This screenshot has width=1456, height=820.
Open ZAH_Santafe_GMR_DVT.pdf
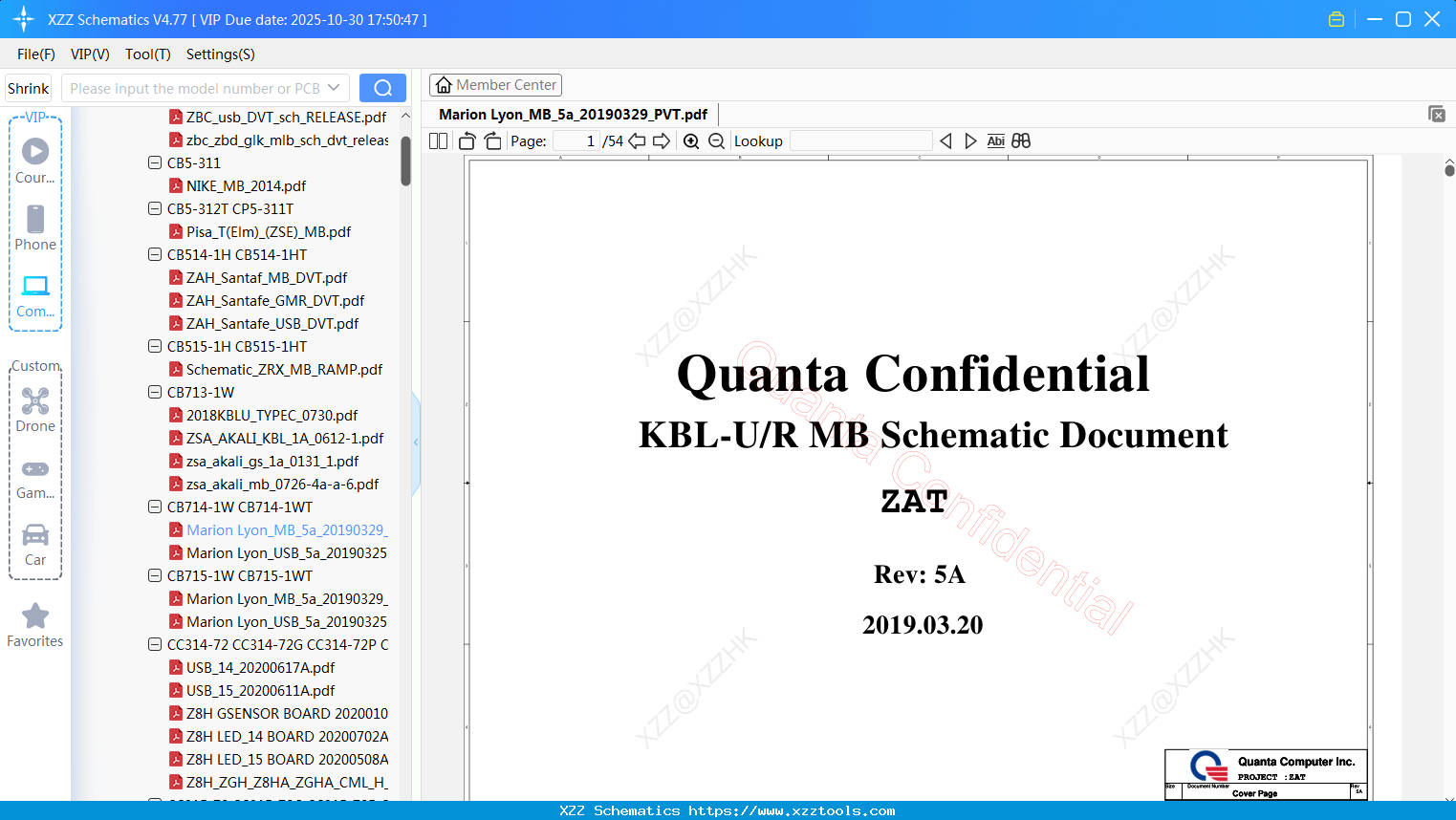pyautogui.click(x=275, y=300)
